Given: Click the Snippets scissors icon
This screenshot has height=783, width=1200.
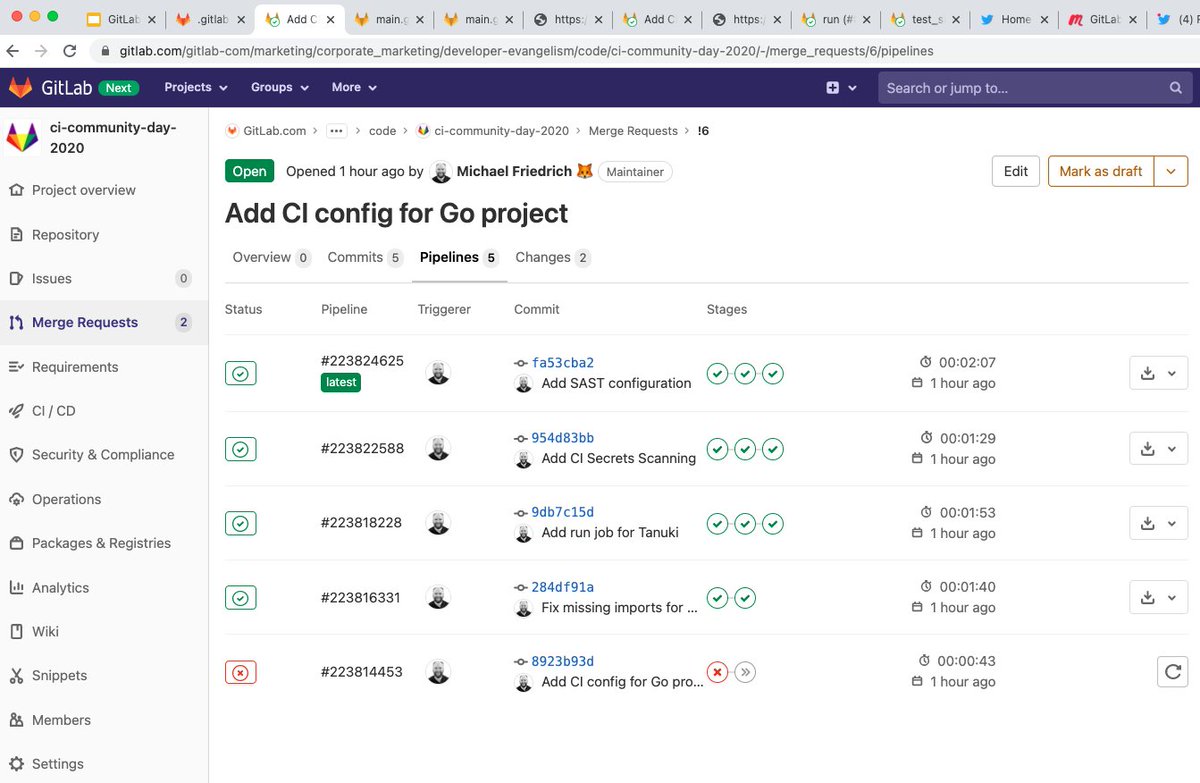Looking at the screenshot, I should coord(16,676).
